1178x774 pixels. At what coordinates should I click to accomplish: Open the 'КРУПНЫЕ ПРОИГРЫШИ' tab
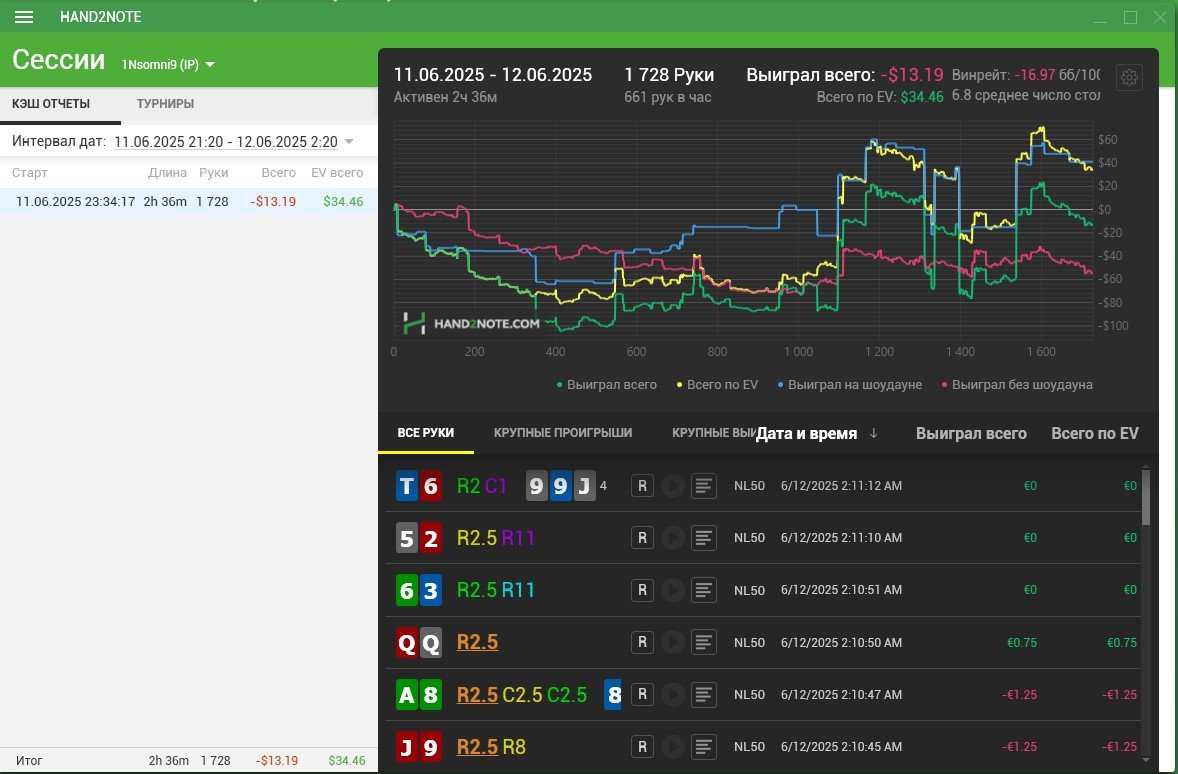[563, 433]
